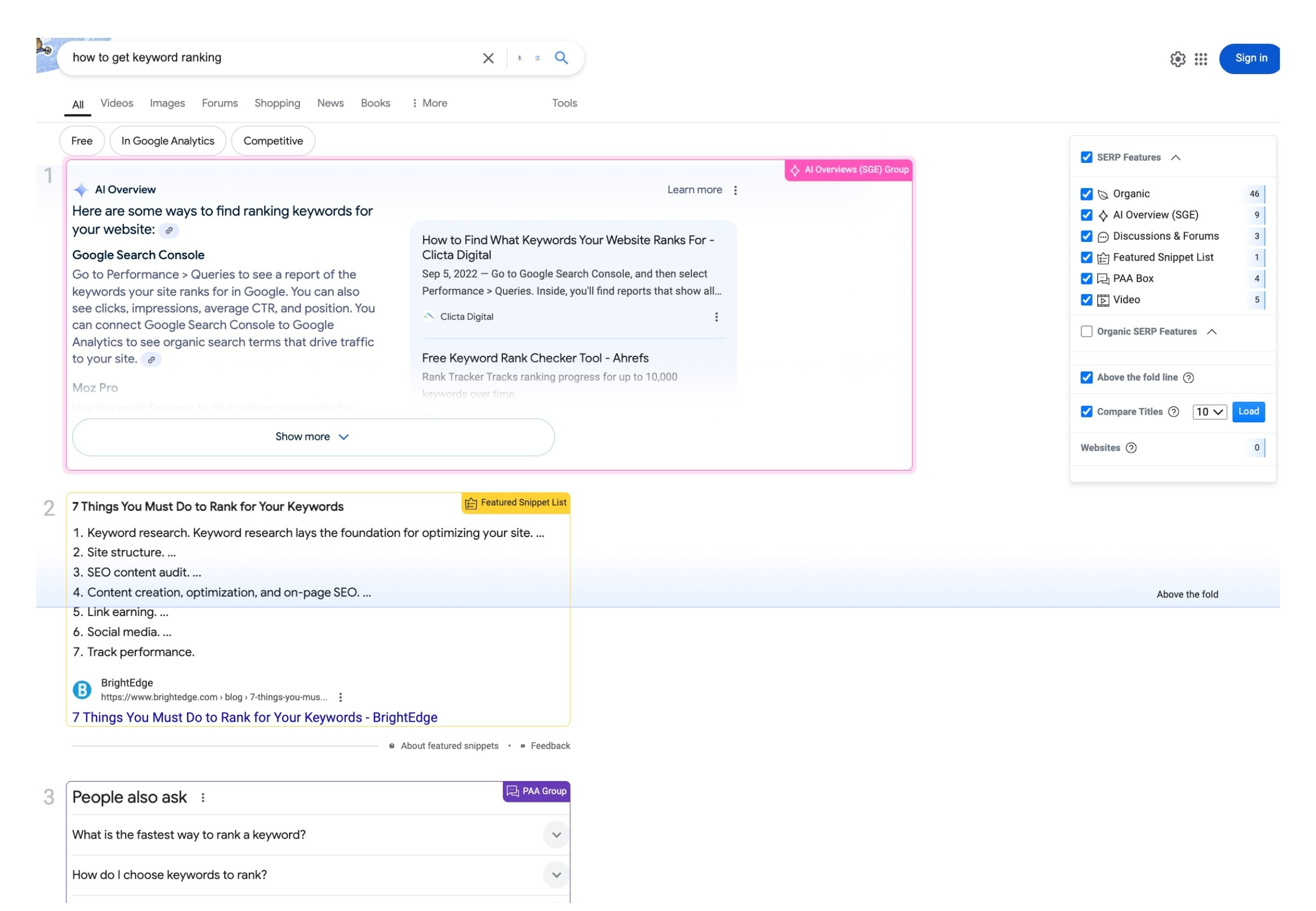Image resolution: width=1316 pixels, height=911 pixels.
Task: Click link icon after 'to your site.' paragraph
Action: coord(151,360)
